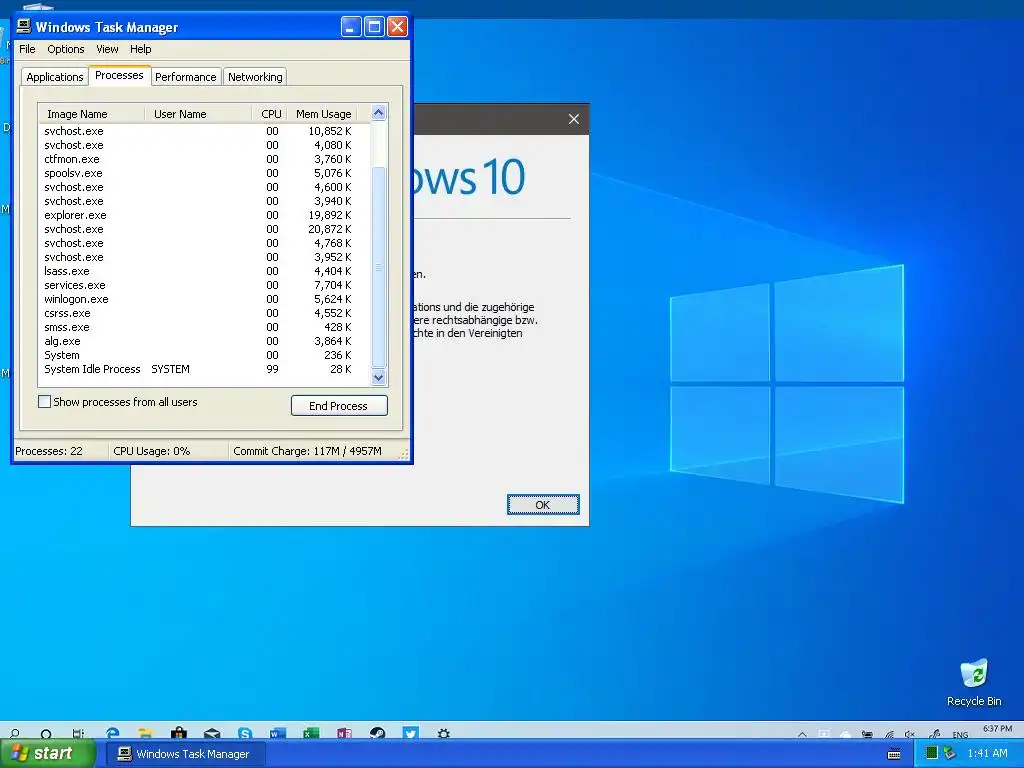The image size is (1024, 768).
Task: Click the process list scroll down arrow
Action: (x=378, y=377)
